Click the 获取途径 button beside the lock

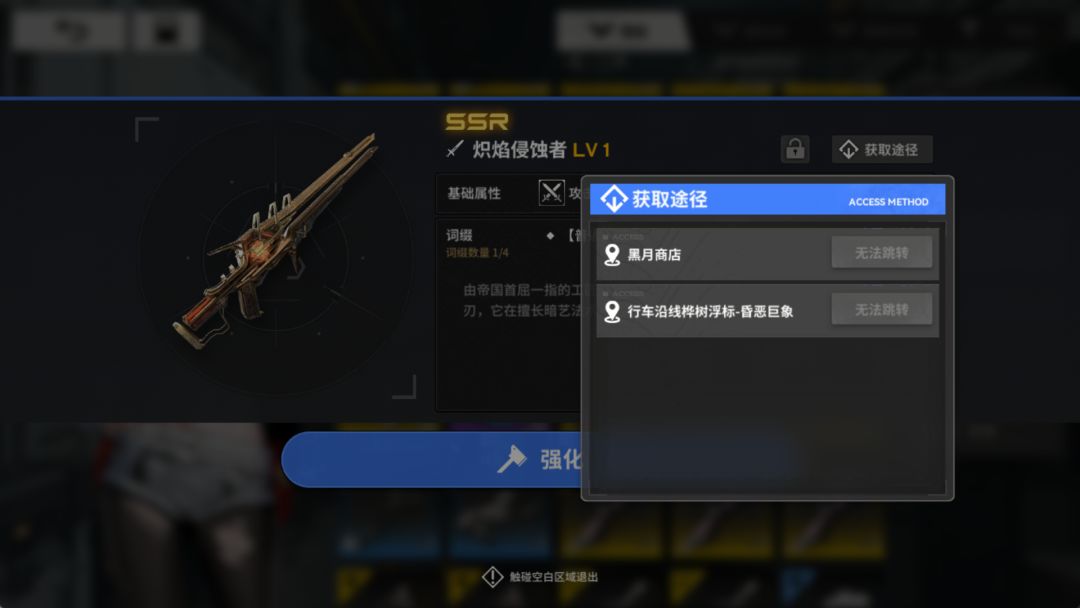(x=882, y=149)
